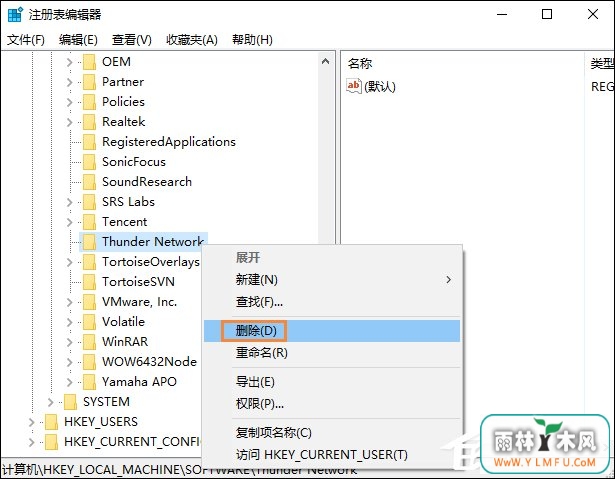
Task: Select the RegisteredApplications key label
Action: [169, 142]
